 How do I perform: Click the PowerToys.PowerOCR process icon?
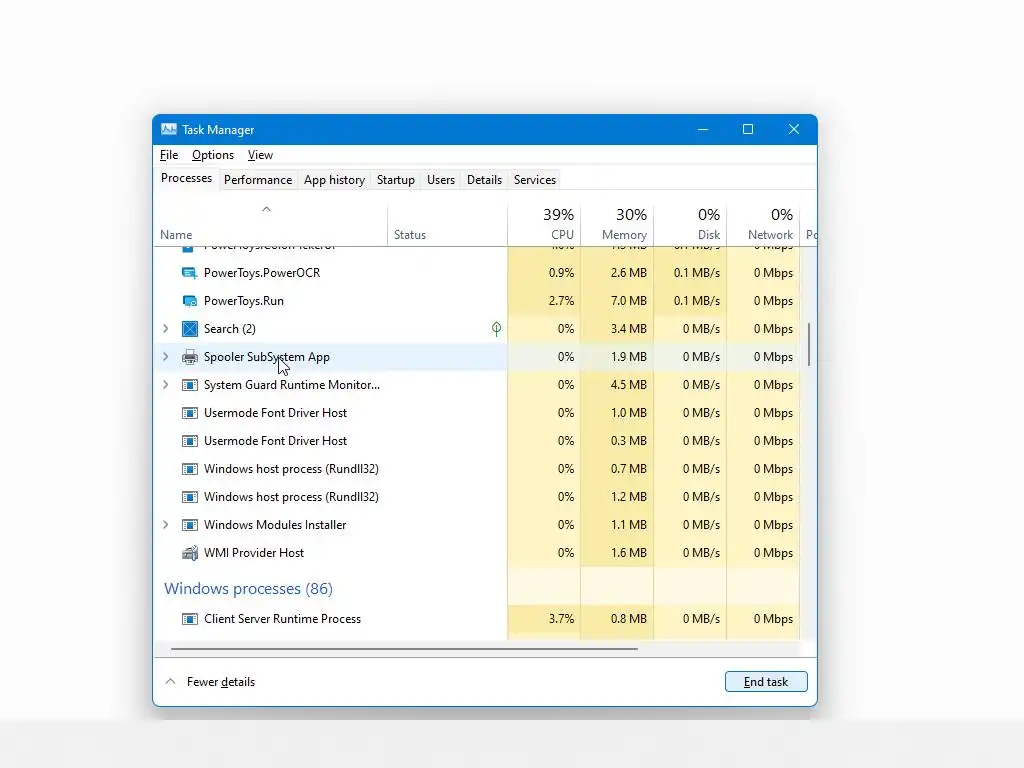coord(189,273)
